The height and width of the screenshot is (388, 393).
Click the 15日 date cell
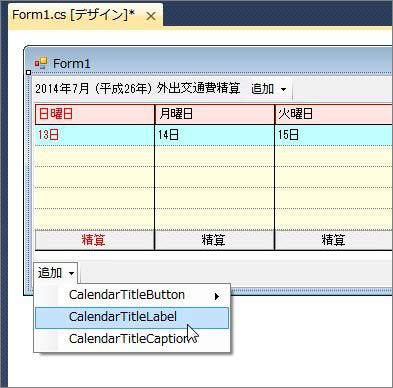tap(334, 135)
